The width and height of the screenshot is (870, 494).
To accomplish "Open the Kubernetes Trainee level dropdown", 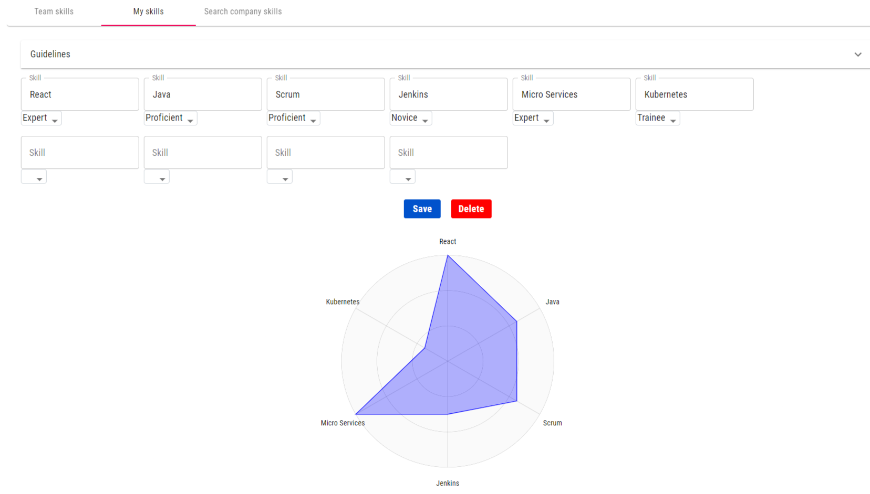I will point(658,119).
